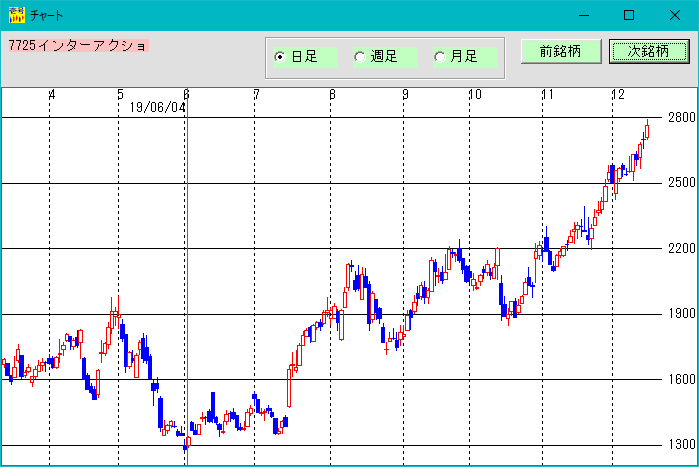Image resolution: width=699 pixels, height=467 pixels.
Task: Click the month 7 axis label
Action: 256,94
